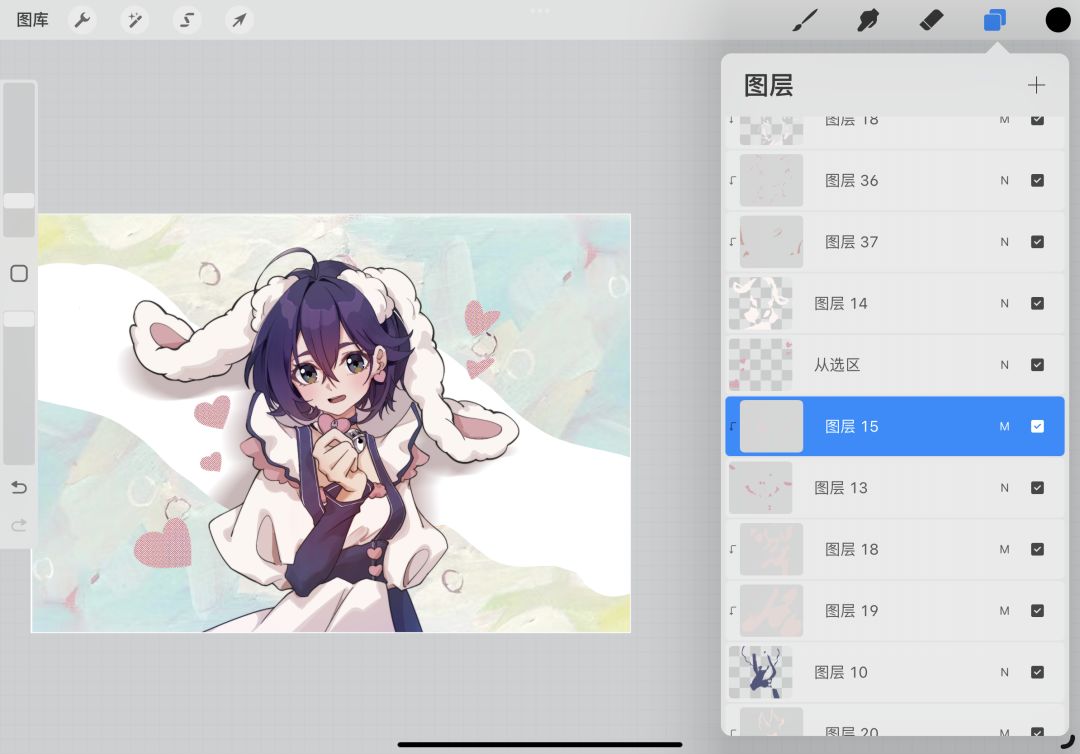The image size is (1080, 754).
Task: Uncheck visibility for 从选区 layer
Action: pyautogui.click(x=1037, y=365)
